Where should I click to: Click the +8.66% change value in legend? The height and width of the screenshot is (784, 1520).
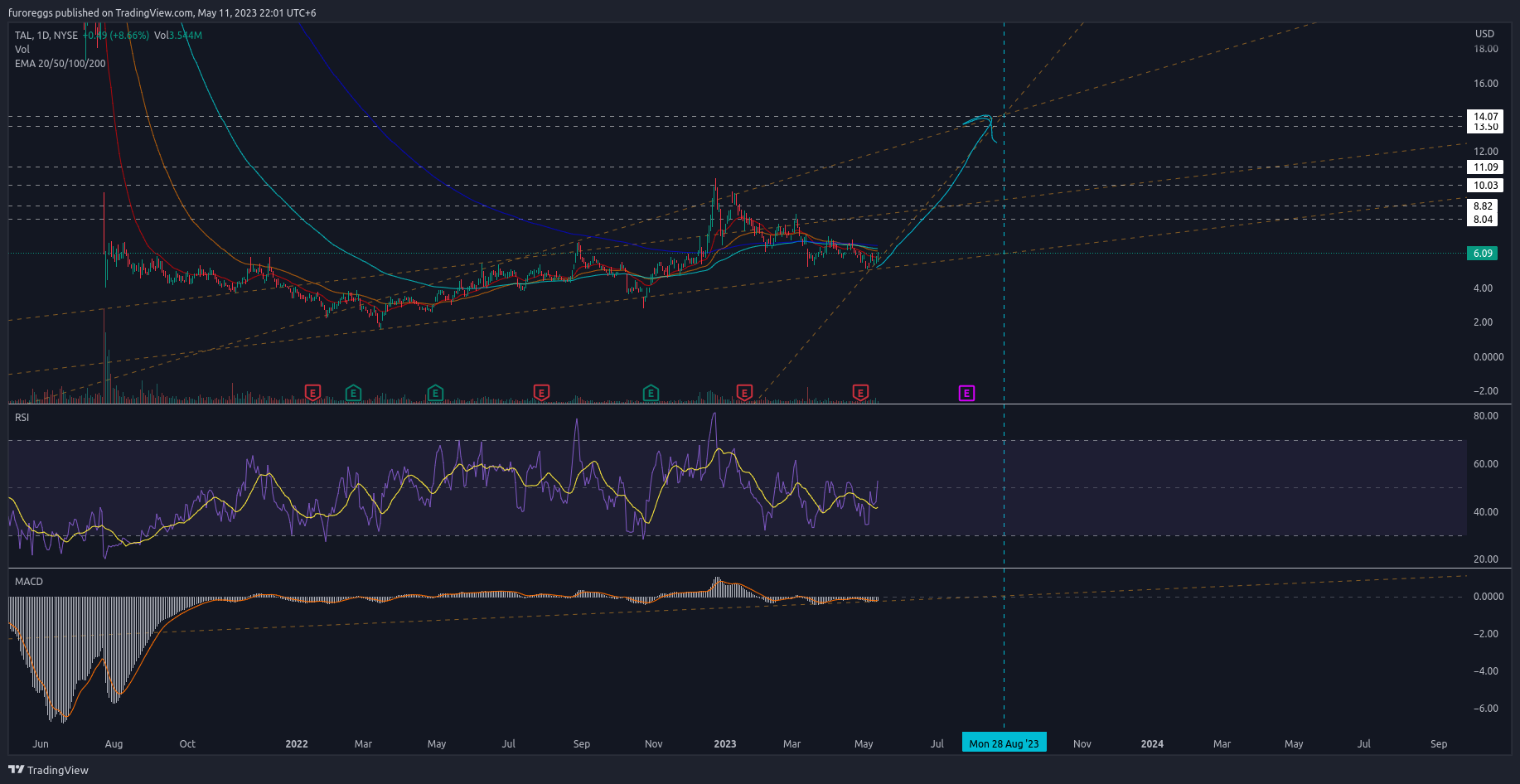click(129, 36)
